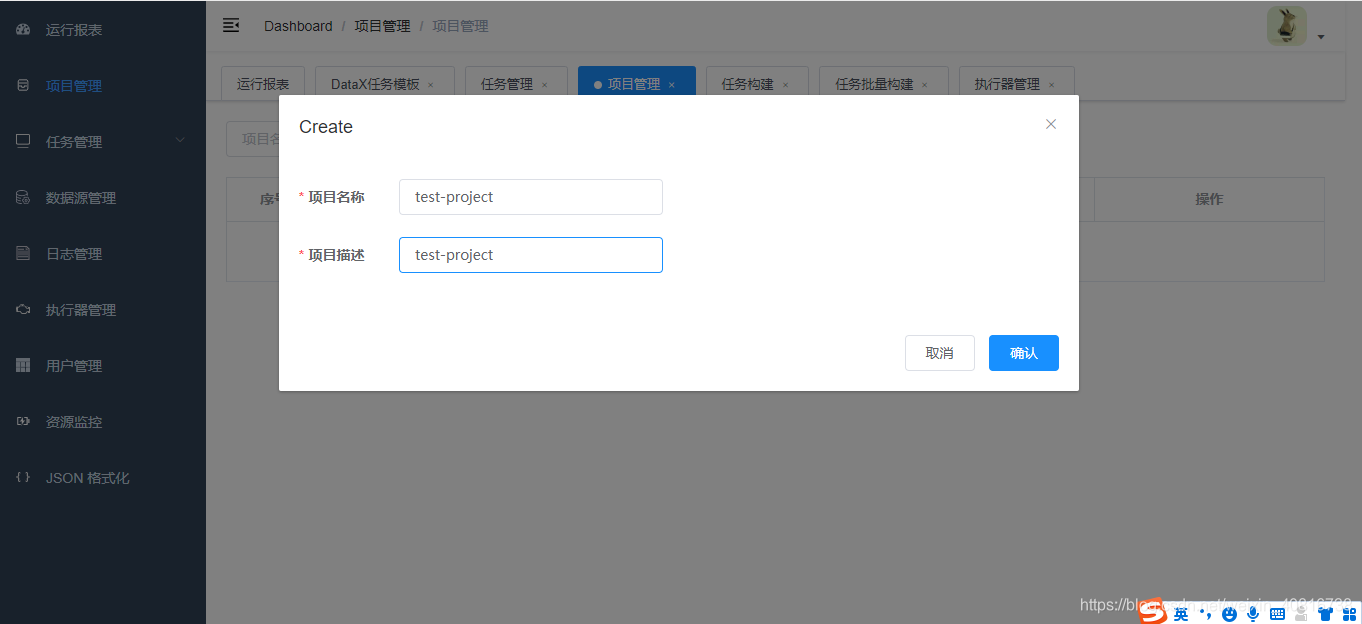
Task: Select the 执行器管理 executor icon in sidebar
Action: click(23, 309)
